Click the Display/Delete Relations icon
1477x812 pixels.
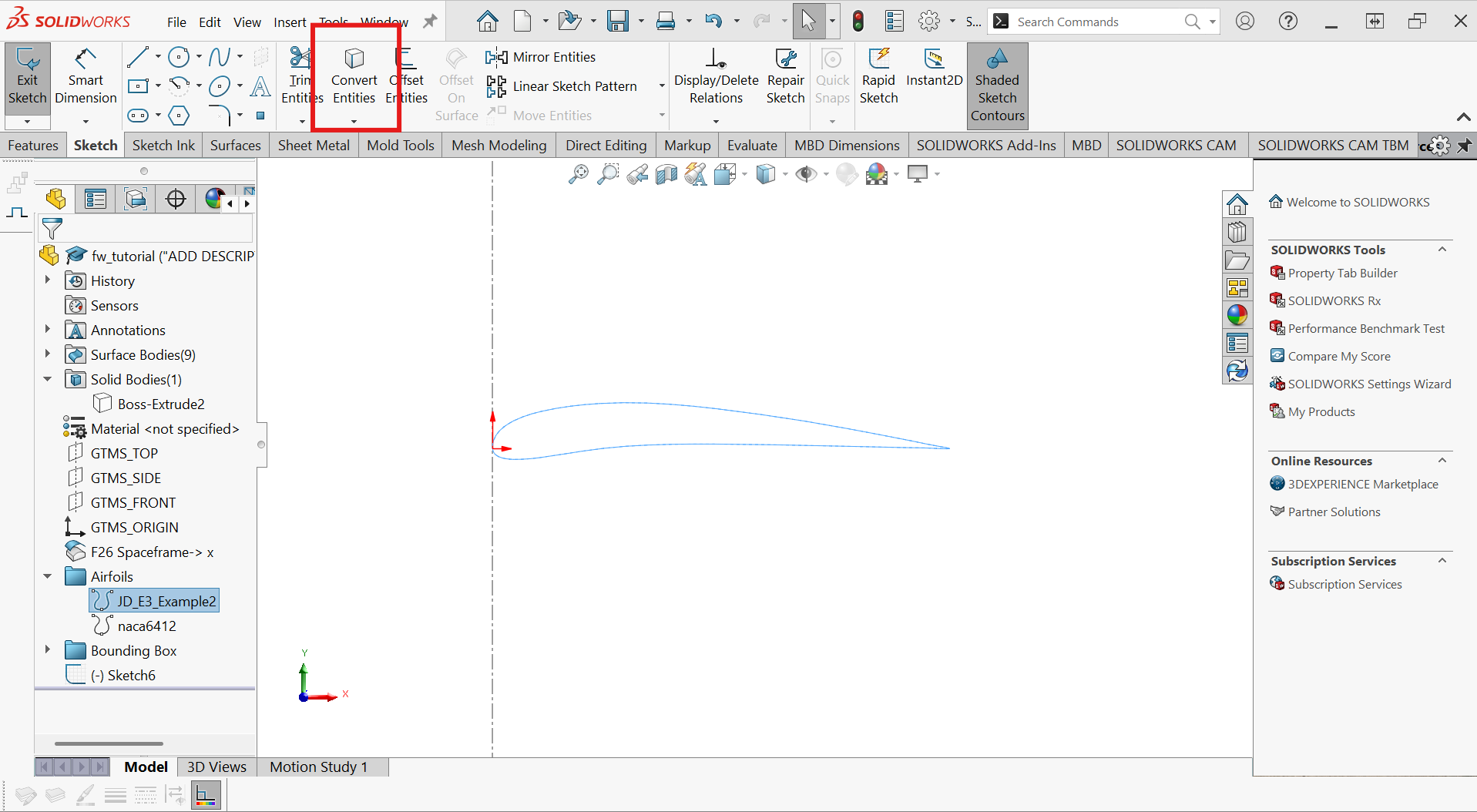[716, 79]
